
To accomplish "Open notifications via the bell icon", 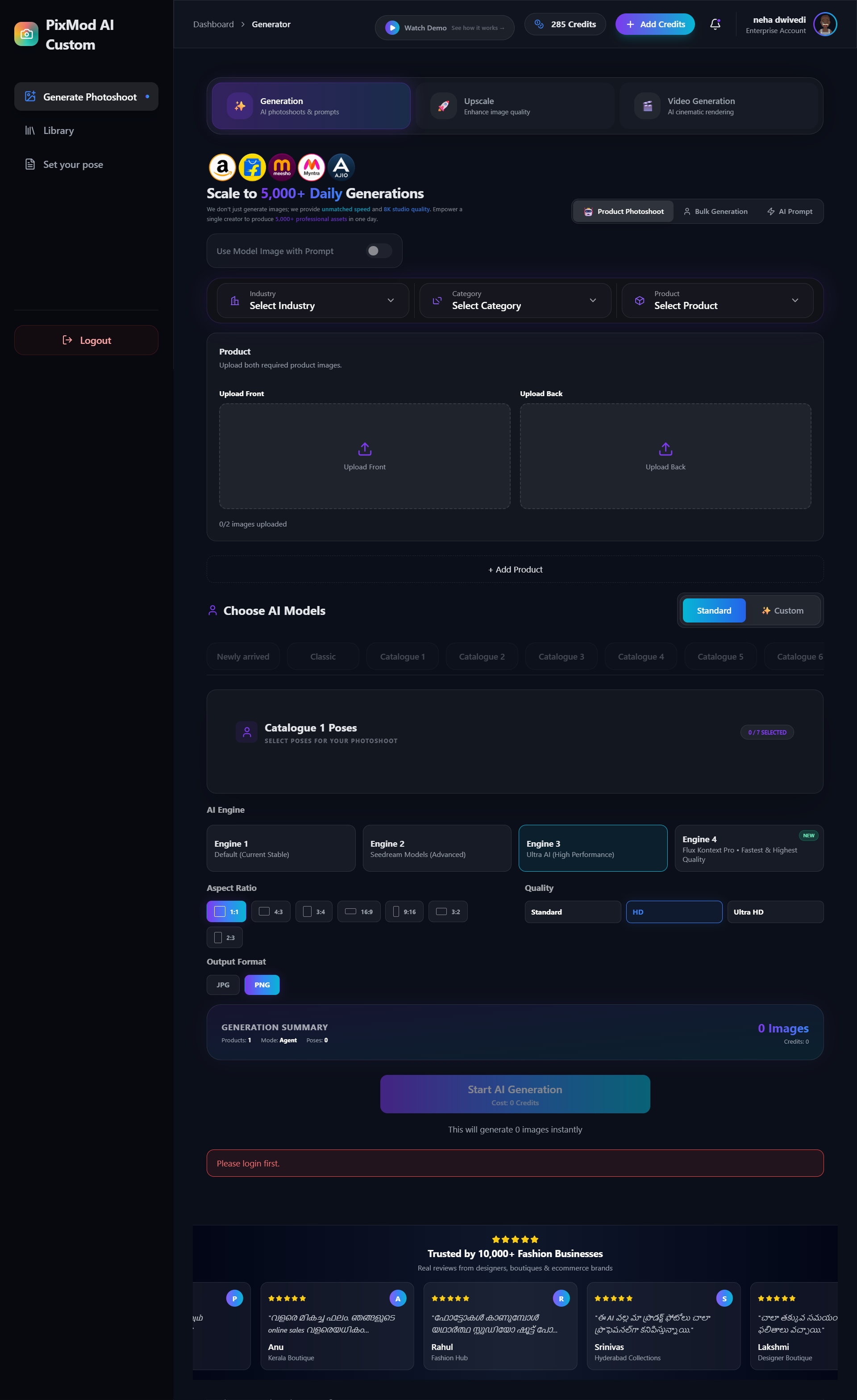I will [715, 25].
